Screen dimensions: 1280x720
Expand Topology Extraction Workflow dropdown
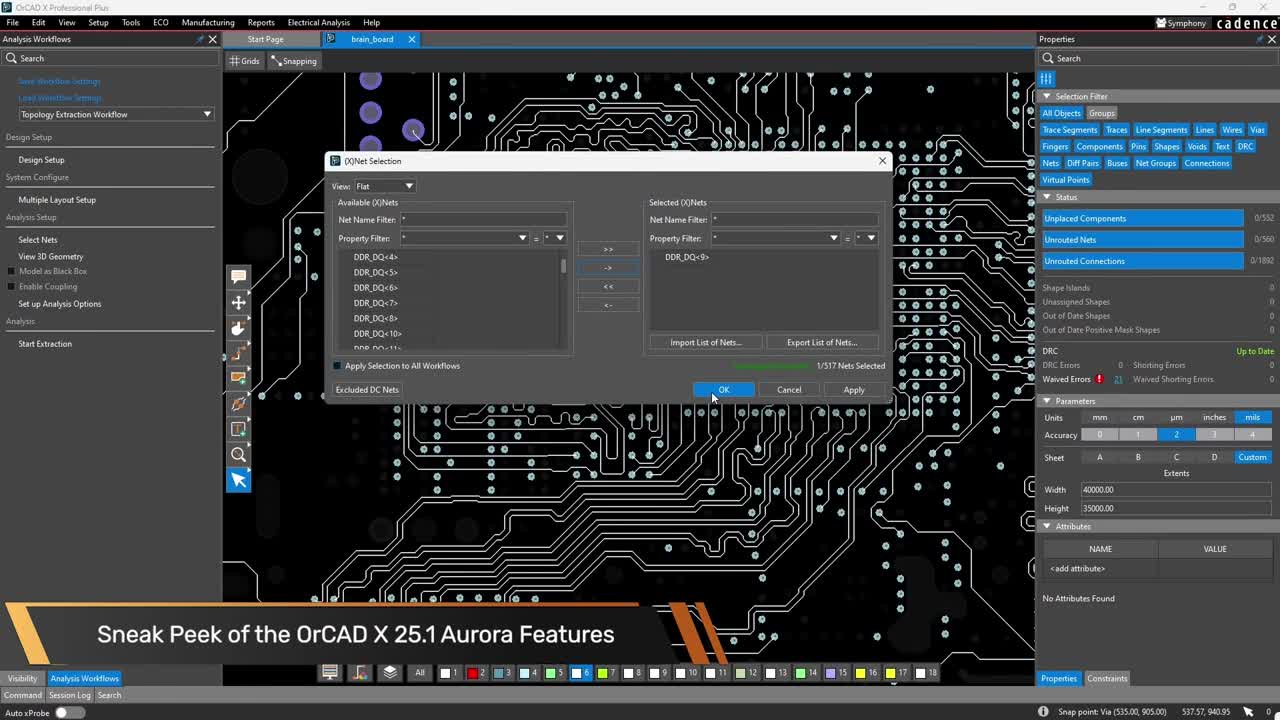[x=116, y=114]
